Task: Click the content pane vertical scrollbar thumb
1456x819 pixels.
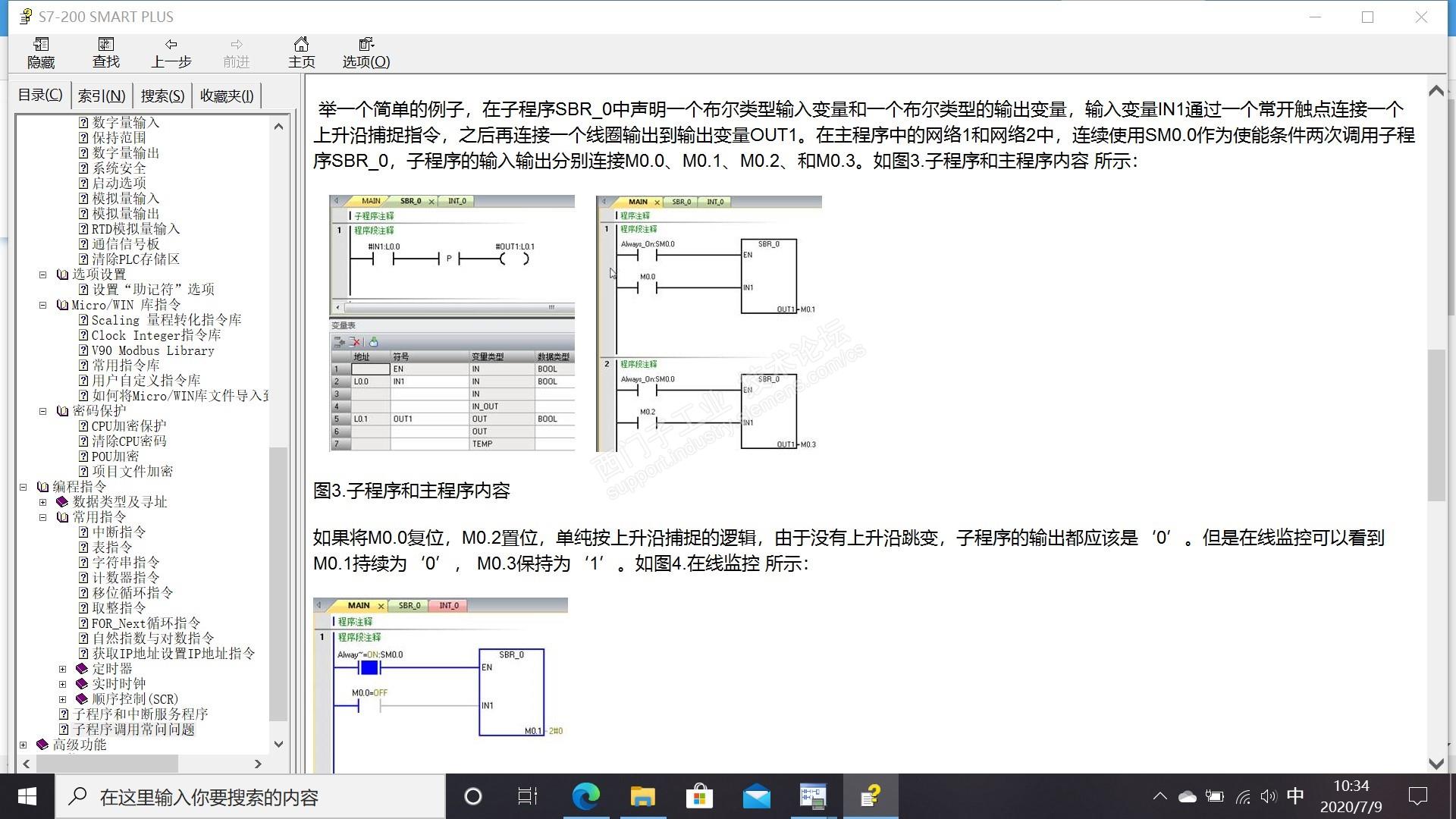Action: point(1436,425)
